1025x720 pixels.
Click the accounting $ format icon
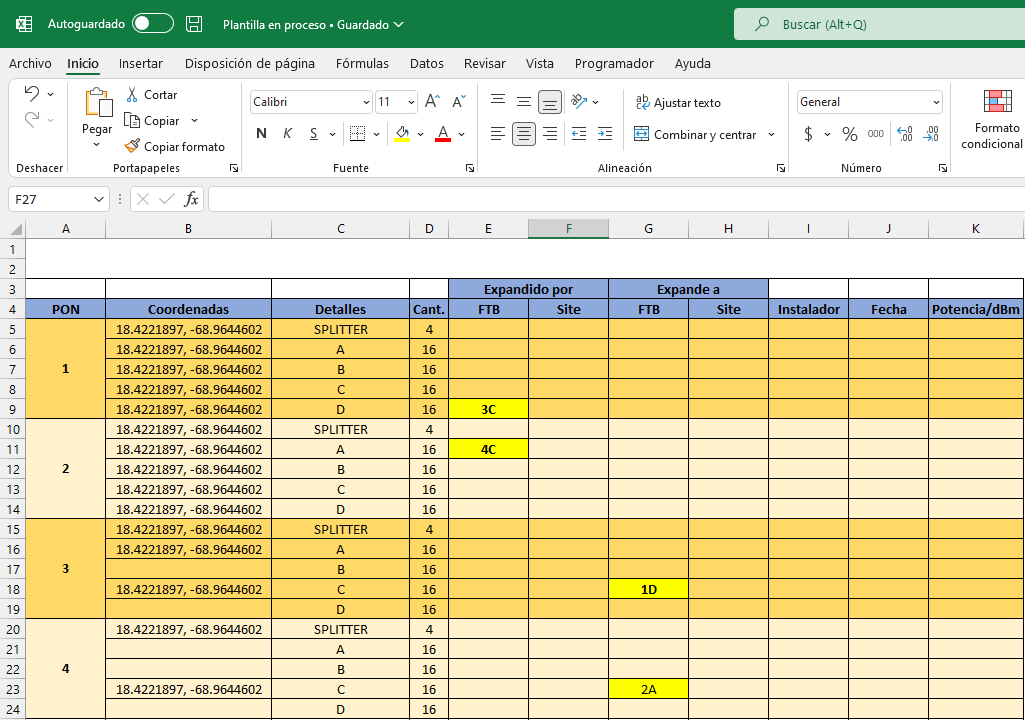pyautogui.click(x=809, y=134)
